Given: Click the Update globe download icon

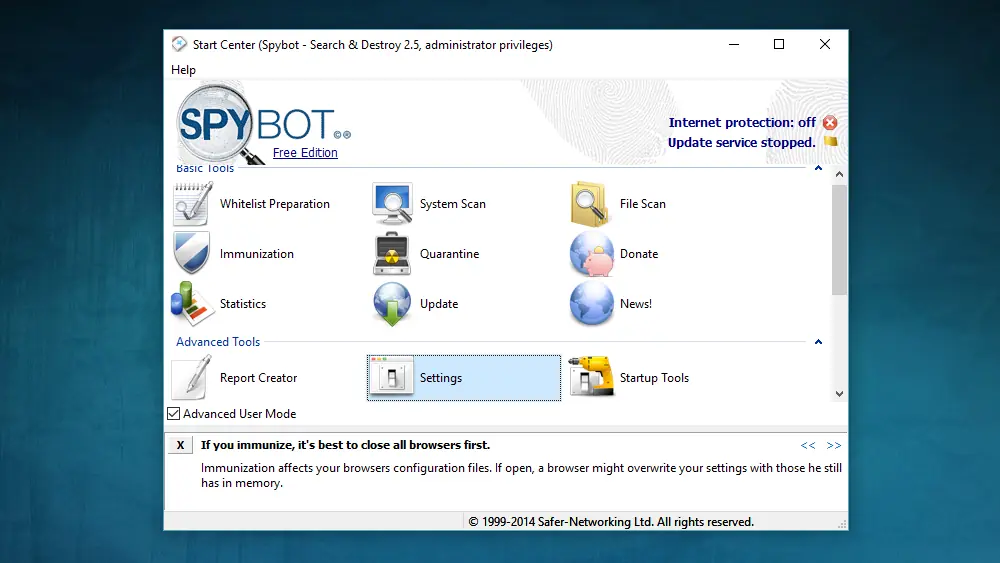Looking at the screenshot, I should tap(392, 303).
